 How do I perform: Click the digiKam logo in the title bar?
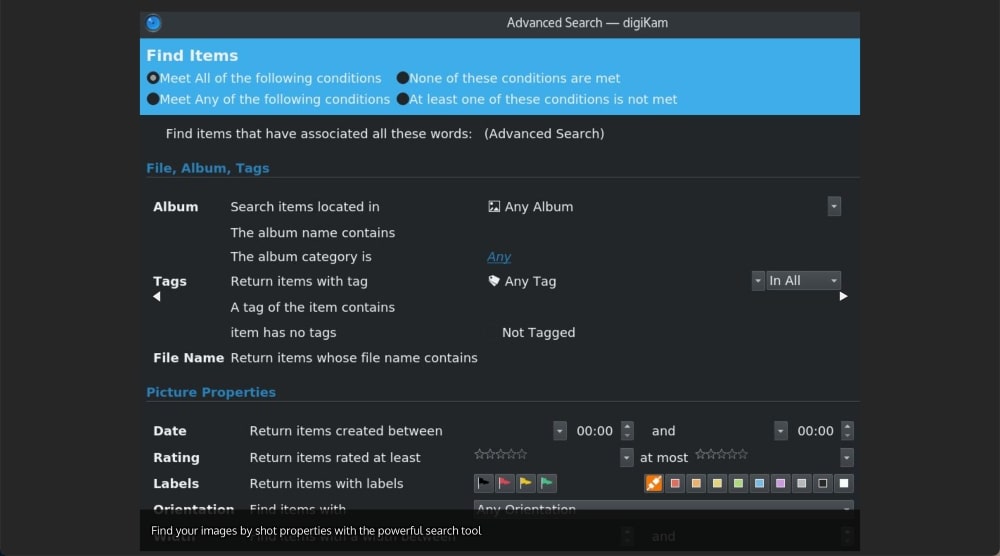(x=153, y=23)
